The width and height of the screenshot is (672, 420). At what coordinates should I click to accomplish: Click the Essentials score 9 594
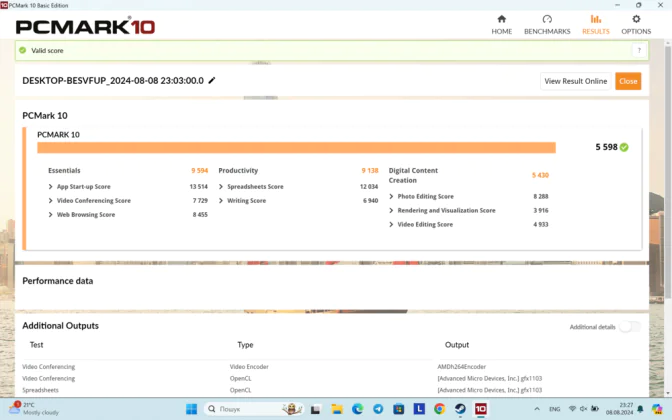[x=199, y=171]
